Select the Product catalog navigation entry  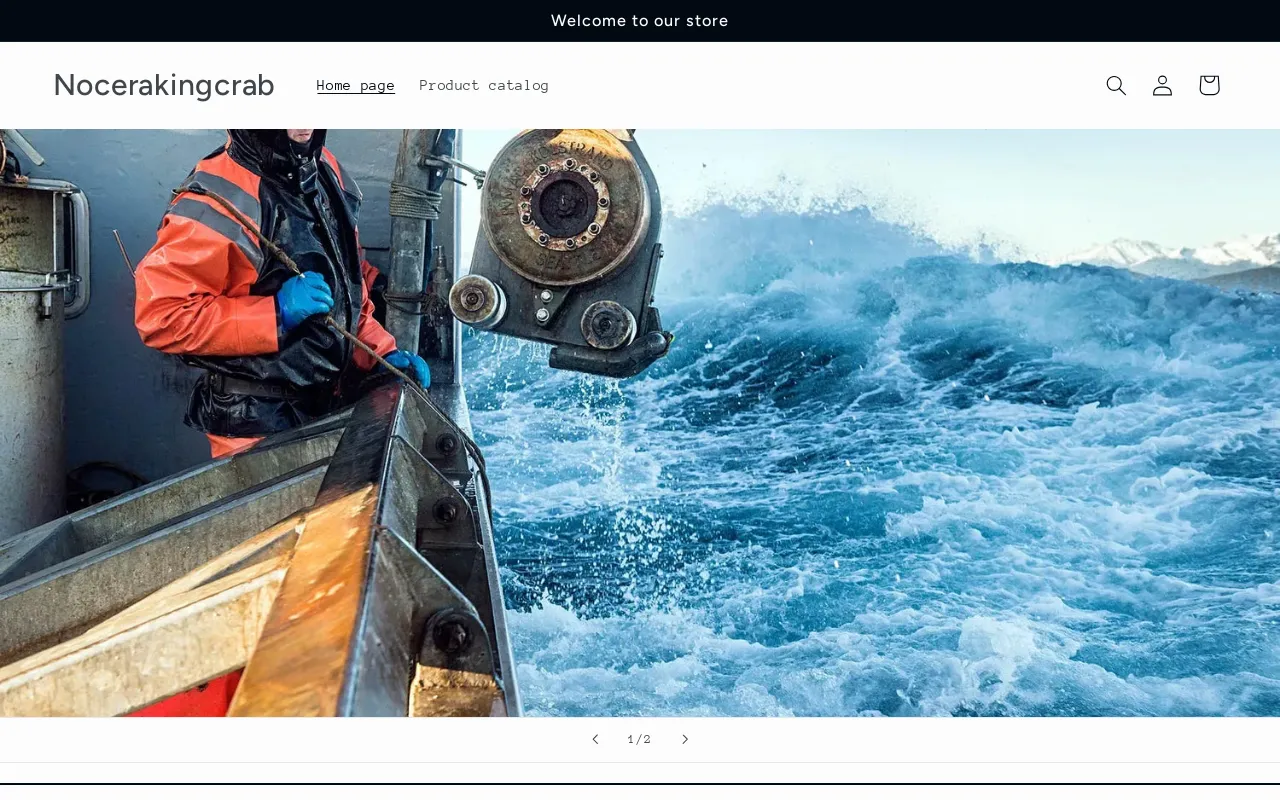484,85
